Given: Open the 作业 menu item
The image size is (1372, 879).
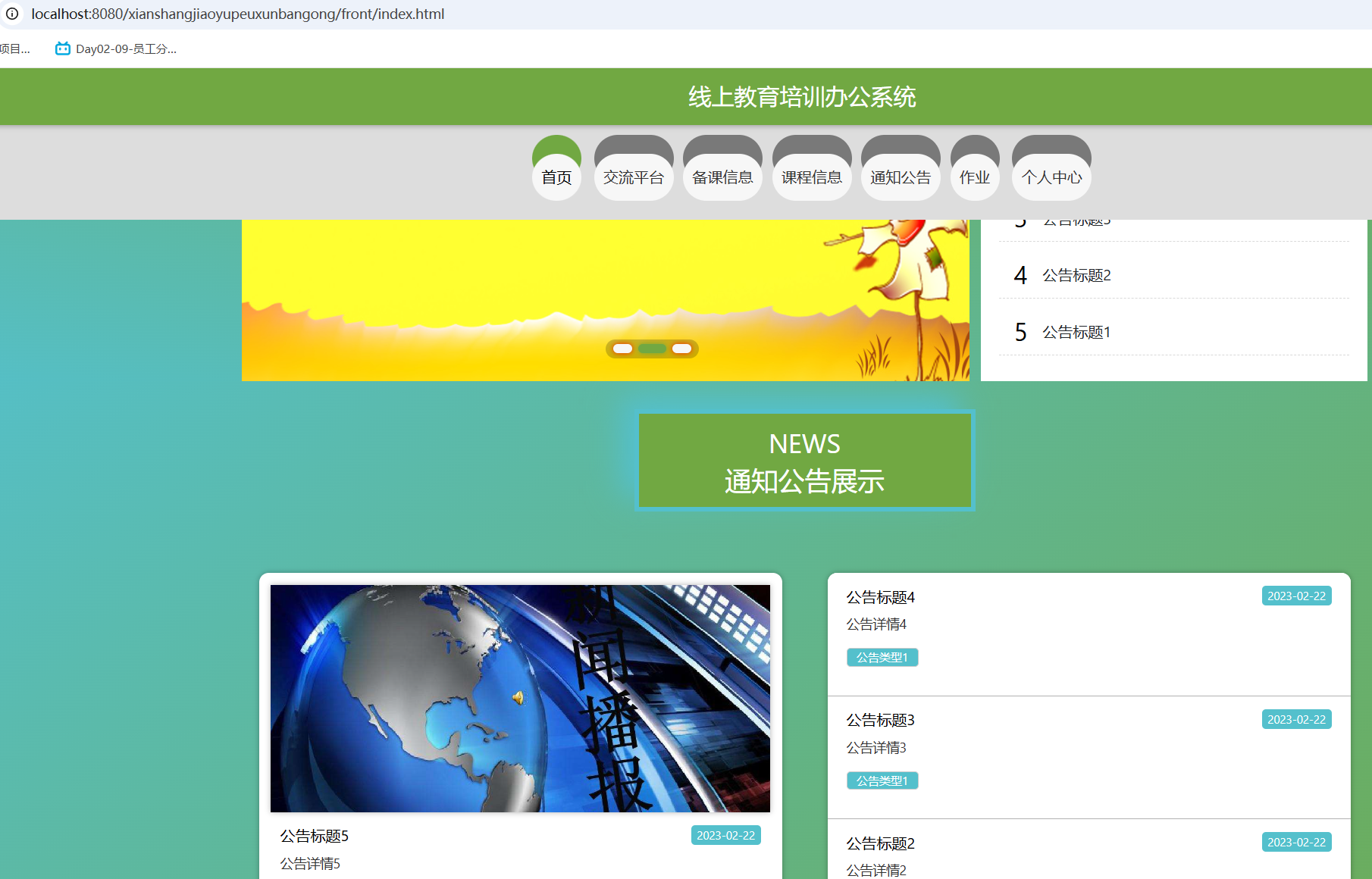Looking at the screenshot, I should [x=975, y=177].
